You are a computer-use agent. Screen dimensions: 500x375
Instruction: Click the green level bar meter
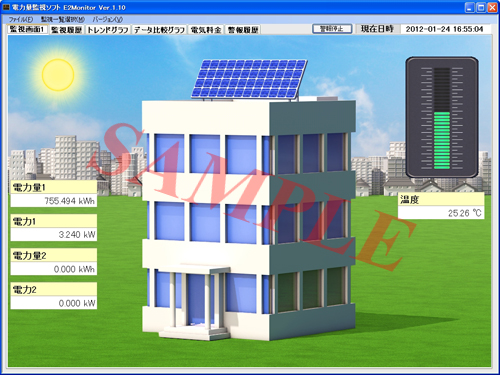click(x=442, y=117)
